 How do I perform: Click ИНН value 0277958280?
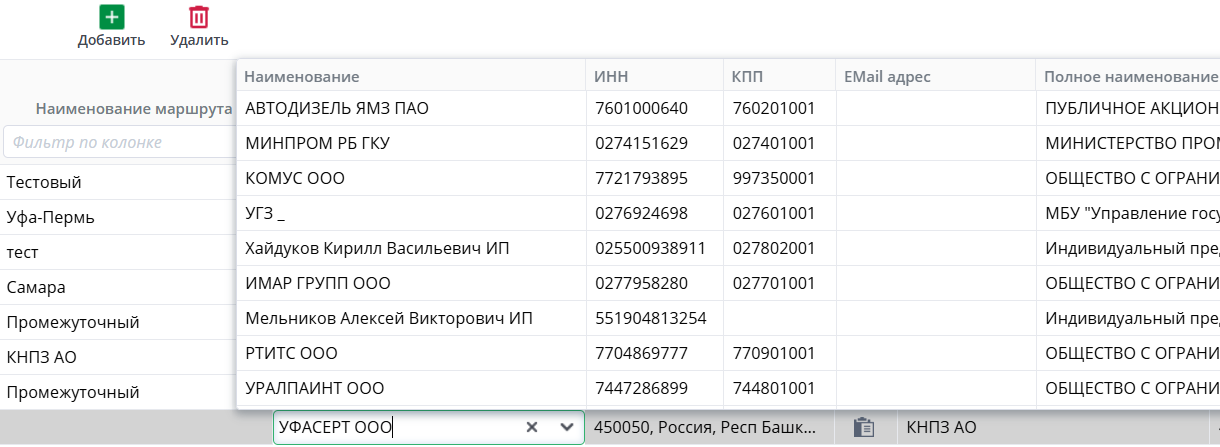[641, 283]
